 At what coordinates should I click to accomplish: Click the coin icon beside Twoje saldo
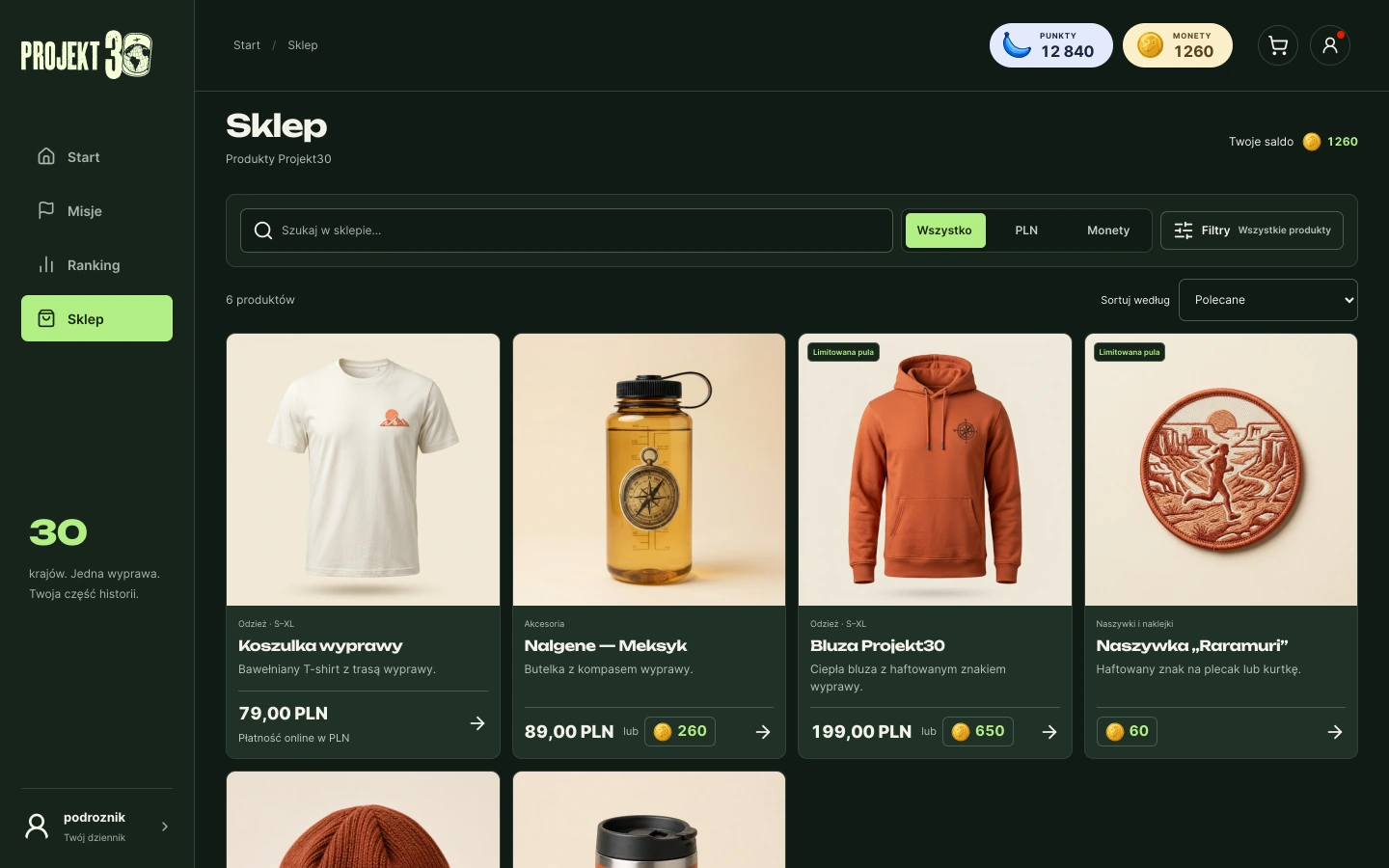point(1312,142)
